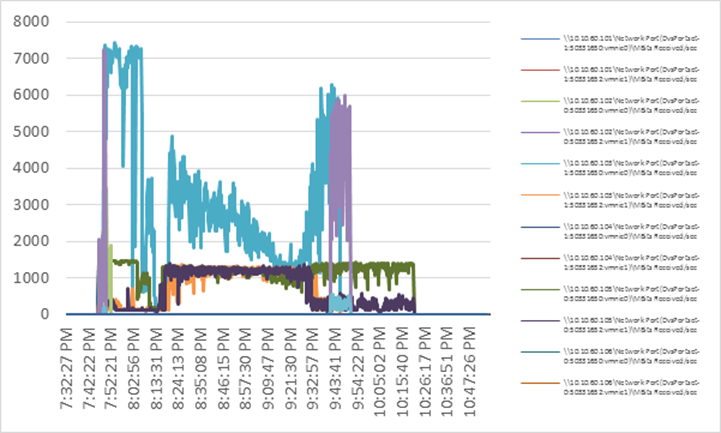Click the dark purple legend line for 10.10.60.105 vmnic1
This screenshot has height=433, width=721.
point(540,321)
